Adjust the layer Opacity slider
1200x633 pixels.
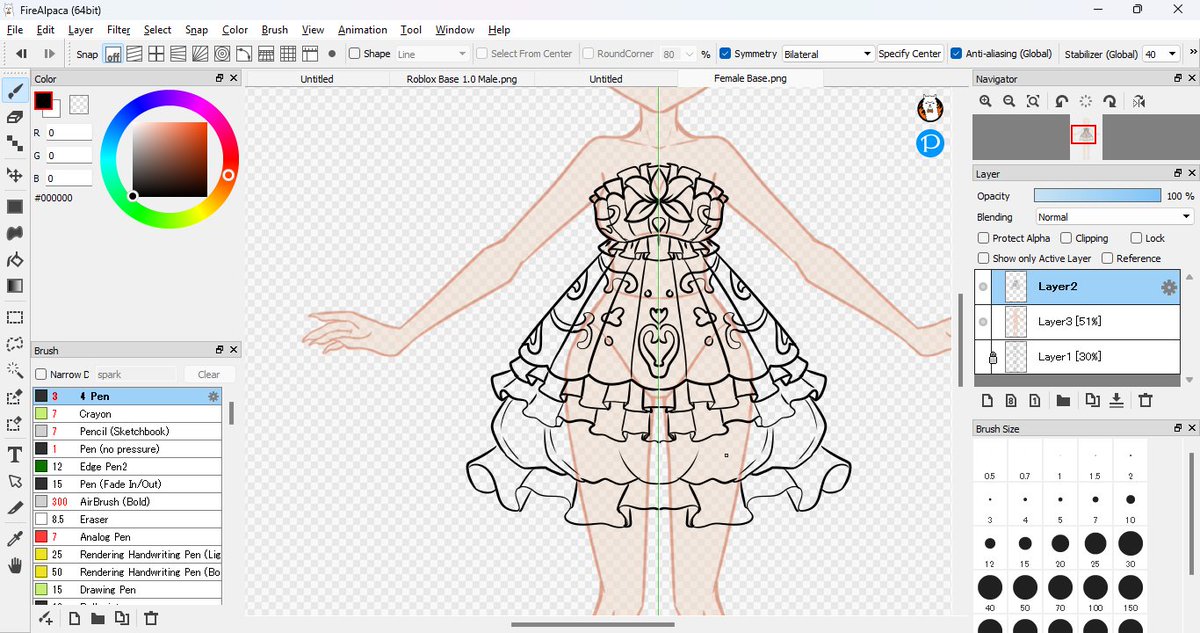[x=1097, y=196]
